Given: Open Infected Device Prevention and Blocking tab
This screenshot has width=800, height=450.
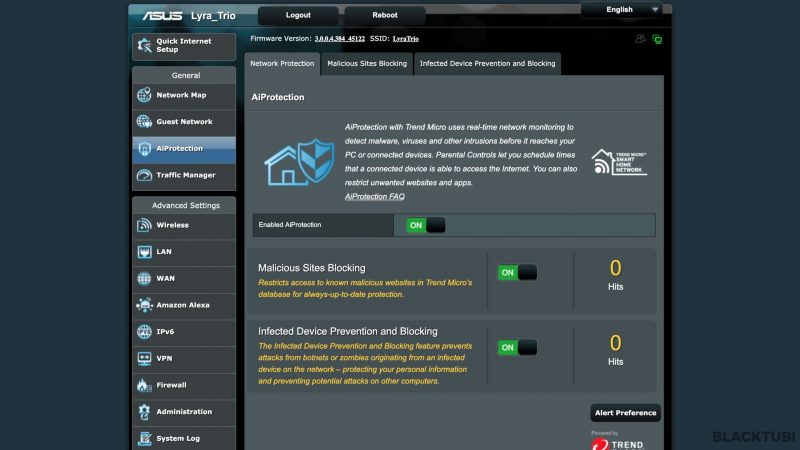Looking at the screenshot, I should point(487,64).
